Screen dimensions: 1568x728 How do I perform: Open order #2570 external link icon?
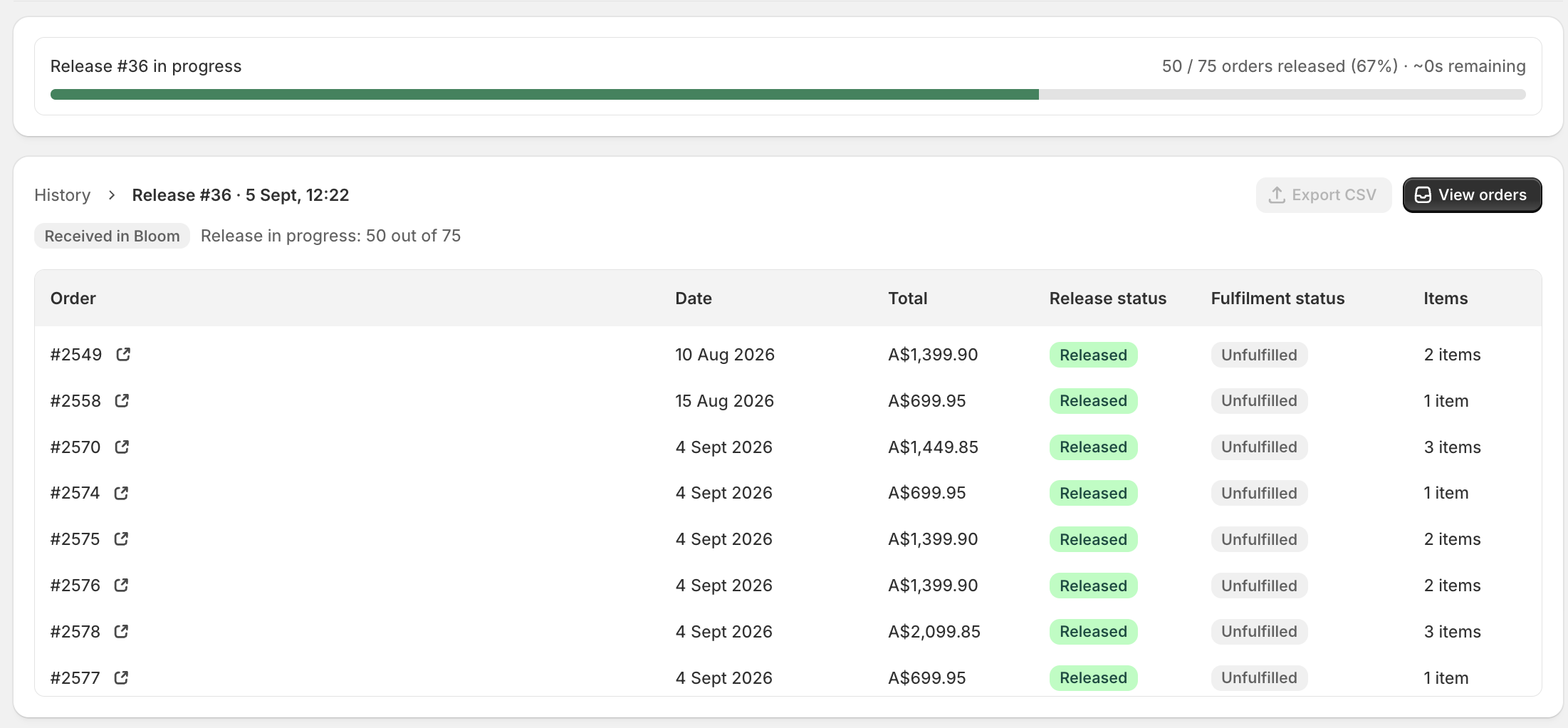click(122, 447)
